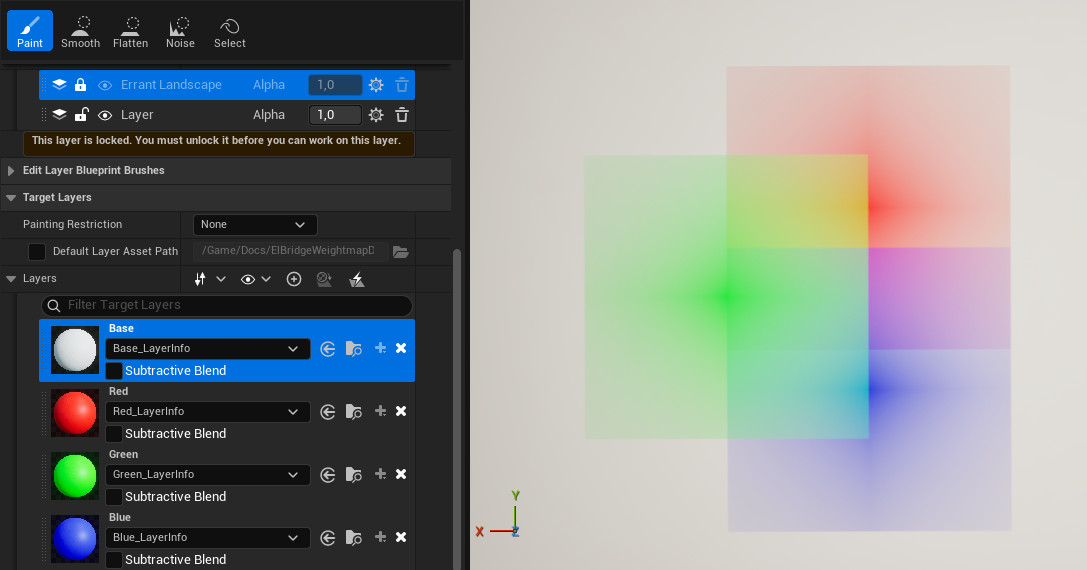1087x570 pixels.
Task: Open the Blue_LayerInfo dropdown
Action: tap(207, 538)
